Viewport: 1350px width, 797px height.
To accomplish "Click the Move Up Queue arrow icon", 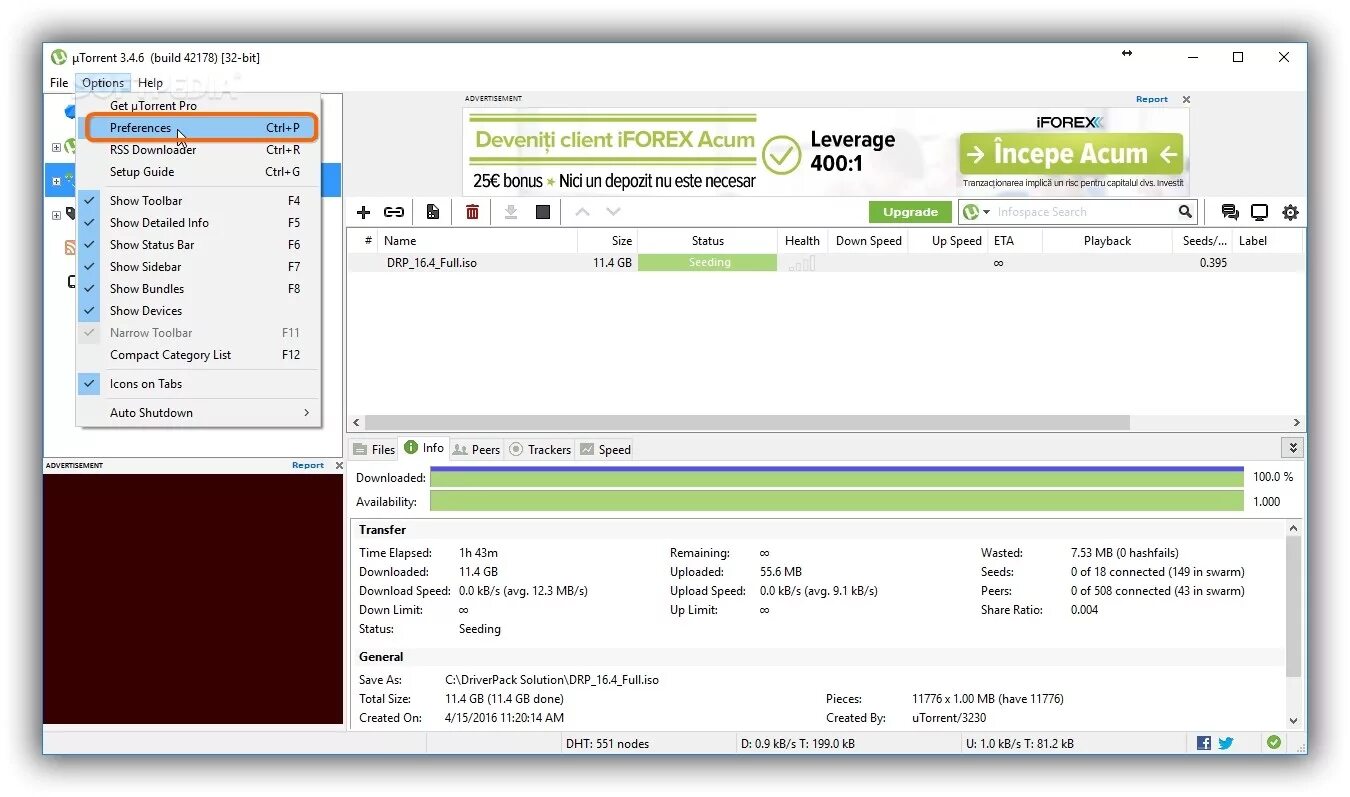I will click(583, 212).
